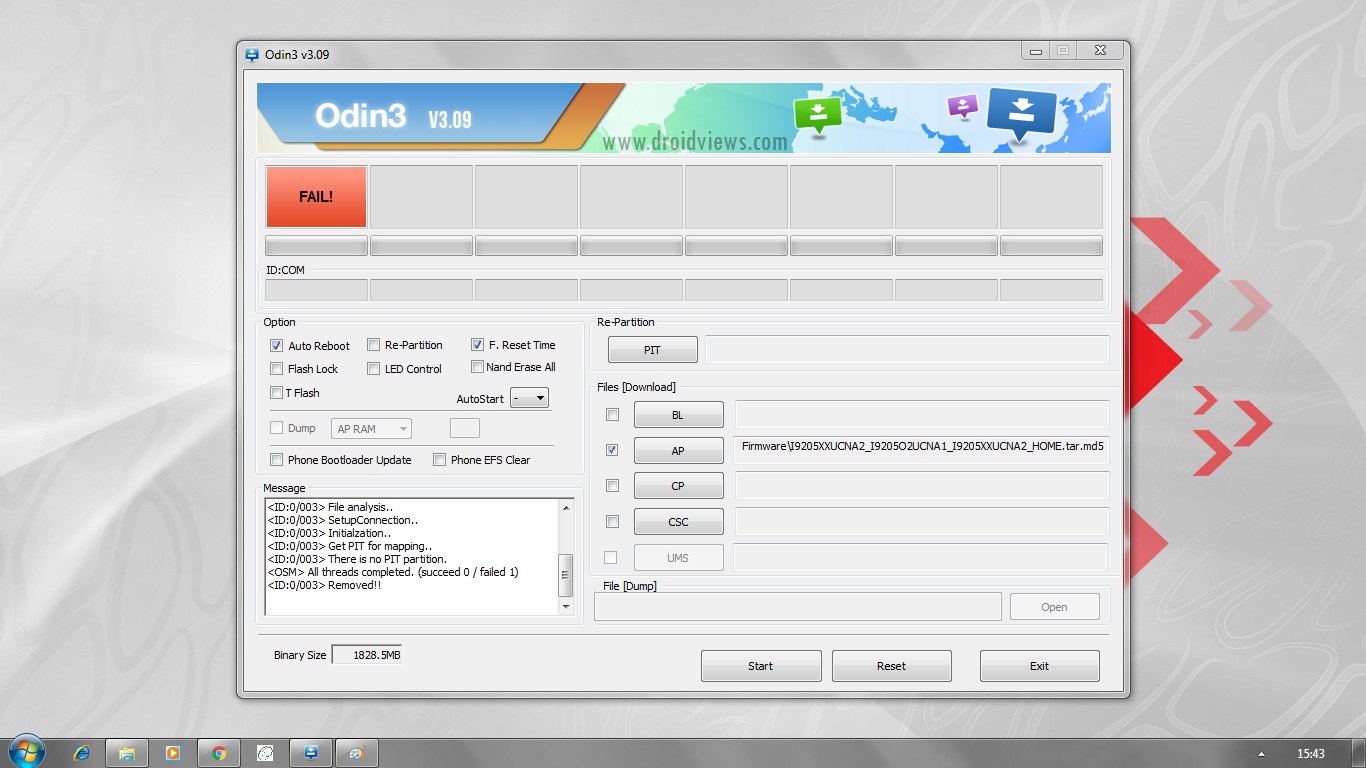This screenshot has height=768, width=1366.
Task: Enable the Re-Partition checkbox
Action: [374, 345]
